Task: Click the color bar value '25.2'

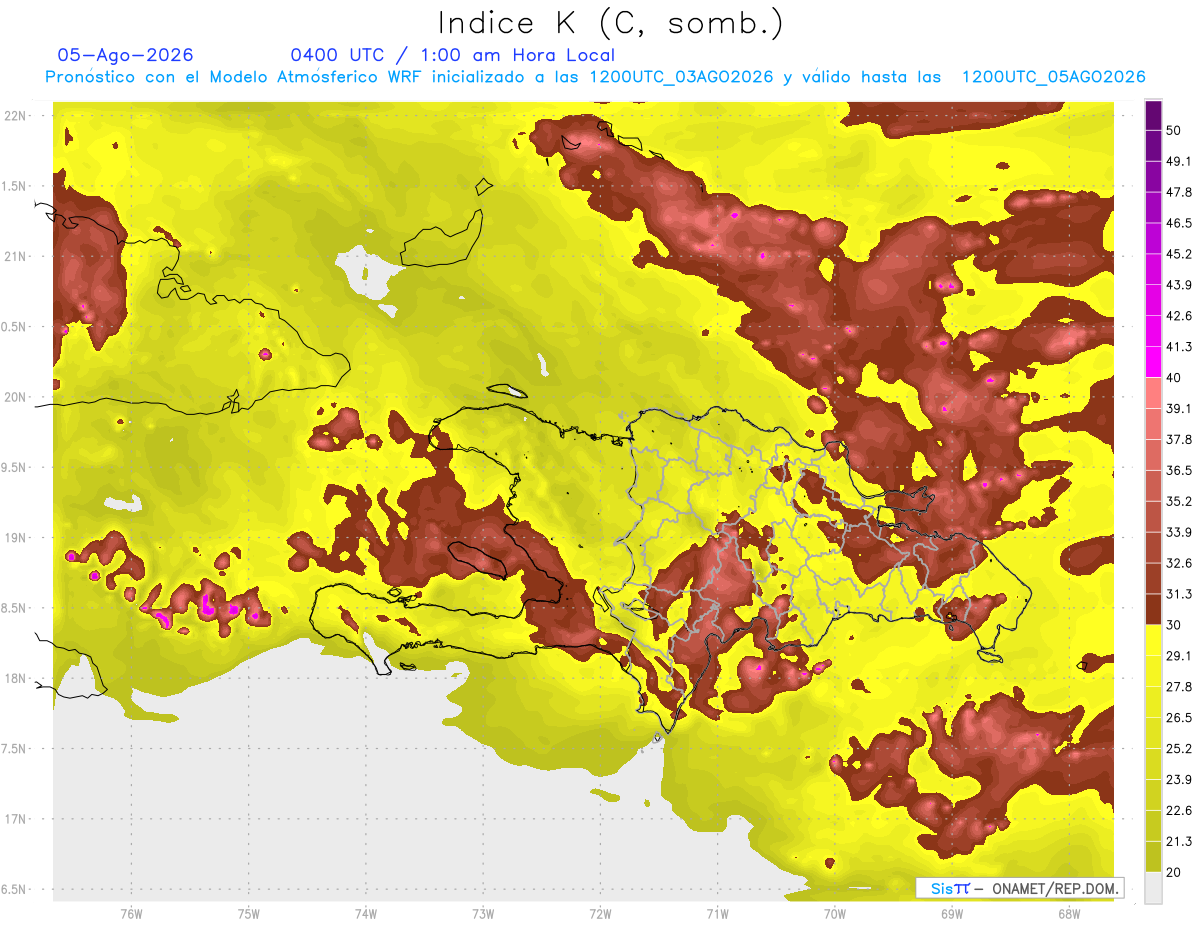Action: [x=1179, y=749]
